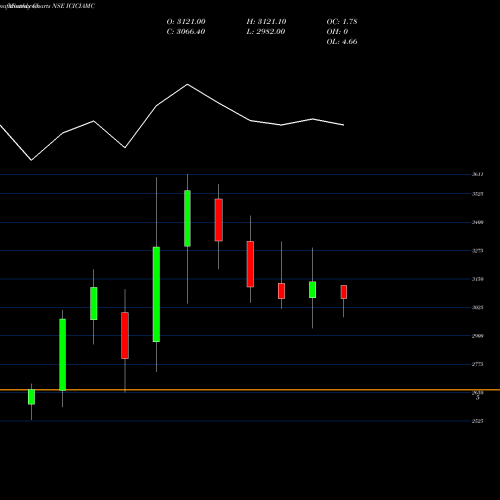Click the 2525 price axis label
This screenshot has height=500, width=500.
[x=477, y=421]
